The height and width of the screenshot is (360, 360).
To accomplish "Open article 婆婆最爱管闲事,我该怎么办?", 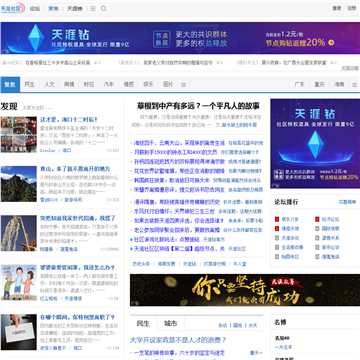I will coord(77,268).
